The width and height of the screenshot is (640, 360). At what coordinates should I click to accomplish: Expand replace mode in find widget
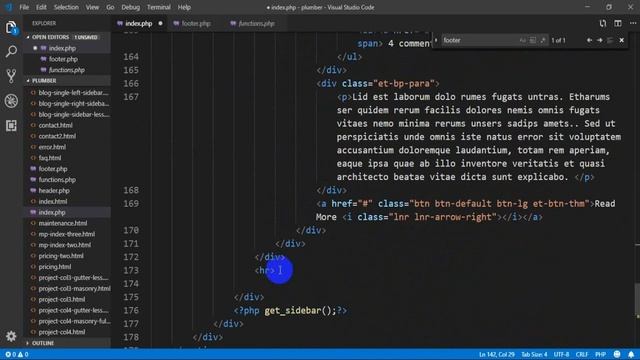coord(436,40)
